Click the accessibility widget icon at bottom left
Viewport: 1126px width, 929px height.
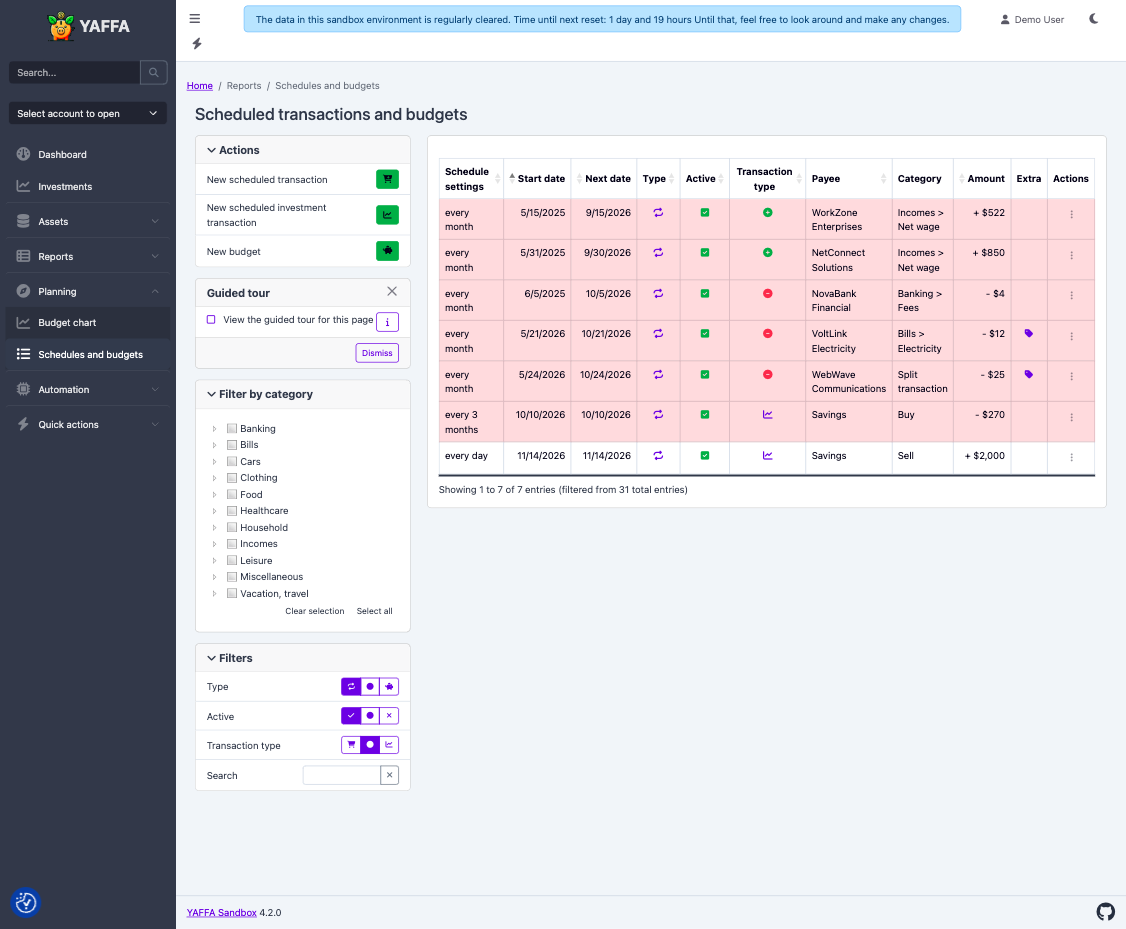[x=26, y=902]
